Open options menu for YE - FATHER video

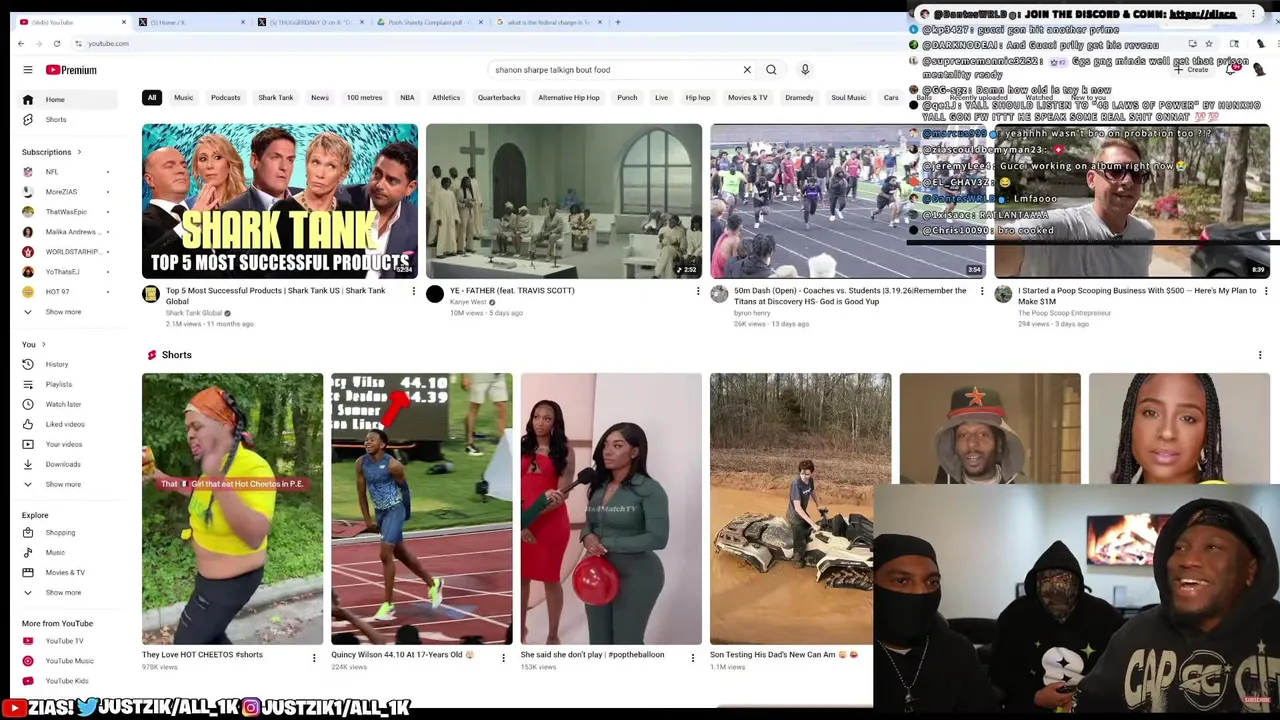pyautogui.click(x=698, y=291)
